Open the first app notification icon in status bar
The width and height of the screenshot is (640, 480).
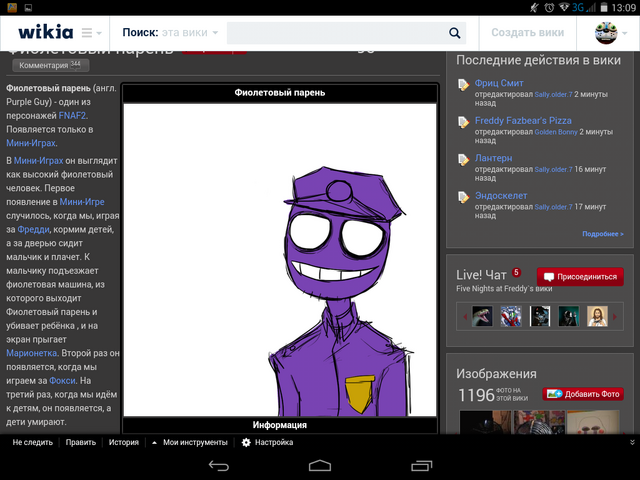click(12, 7)
